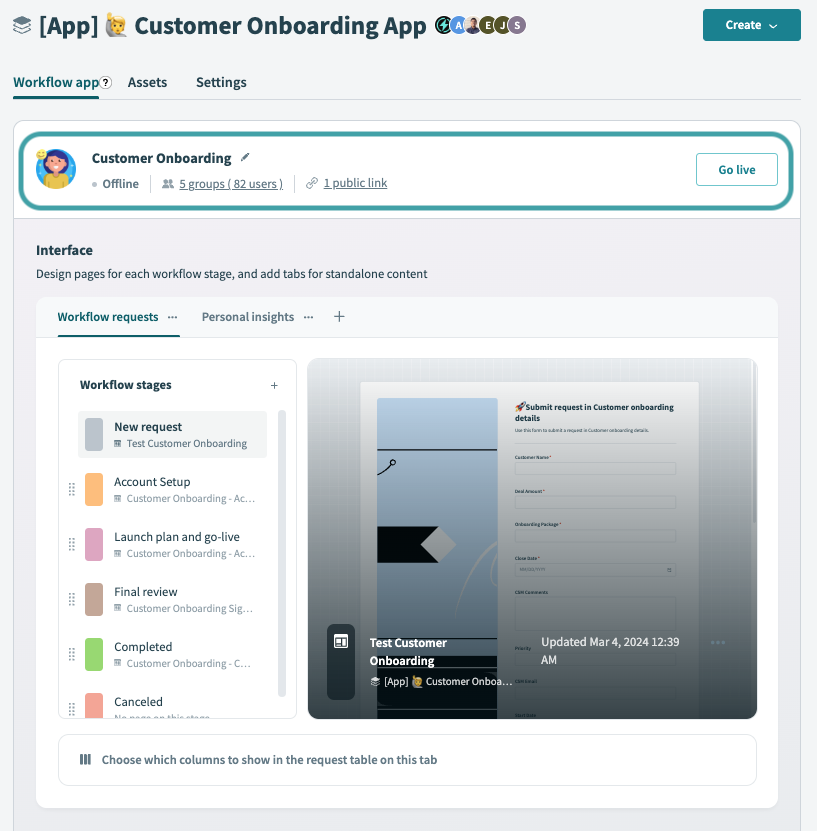Image resolution: width=817 pixels, height=831 pixels.
Task: Click the Offline status indicator
Action: coord(116,184)
